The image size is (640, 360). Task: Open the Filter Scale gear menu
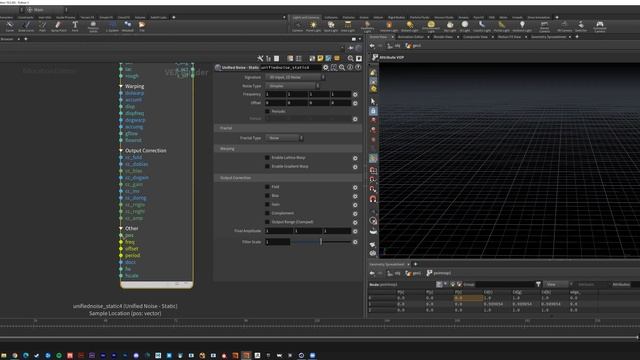tap(355, 242)
